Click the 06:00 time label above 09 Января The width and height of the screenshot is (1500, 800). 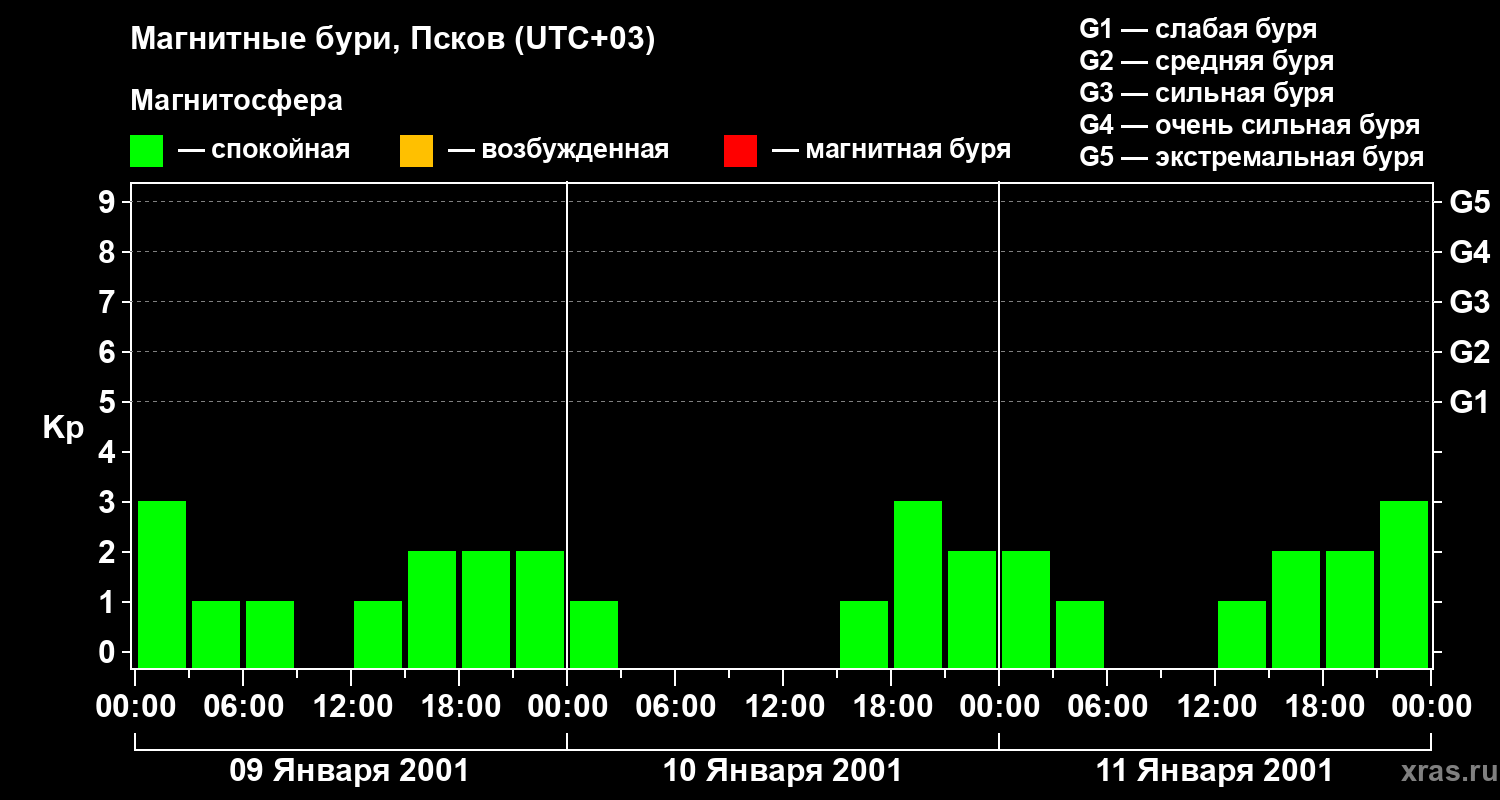point(243,707)
